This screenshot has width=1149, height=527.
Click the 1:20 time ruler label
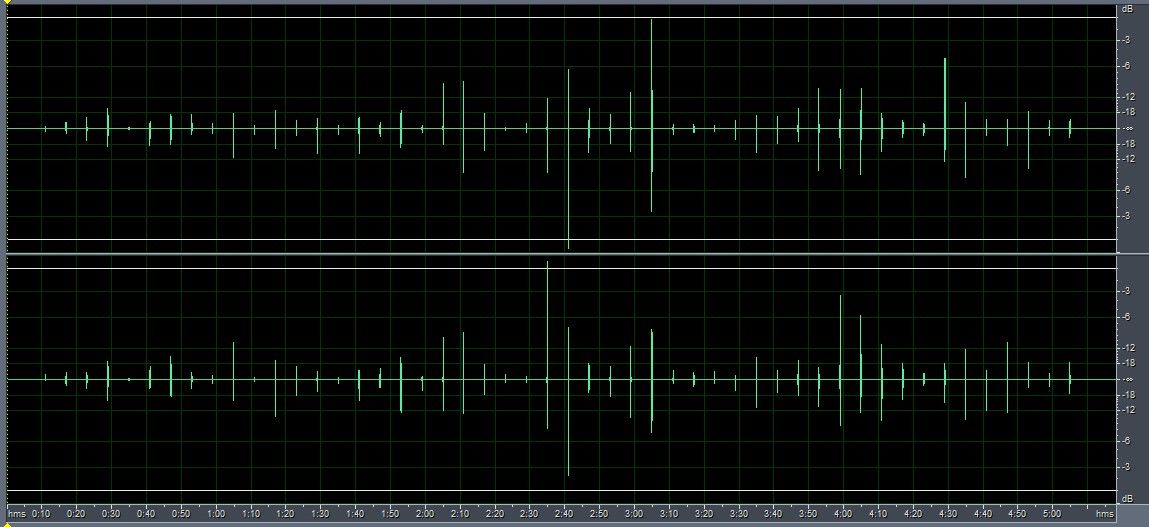[286, 515]
